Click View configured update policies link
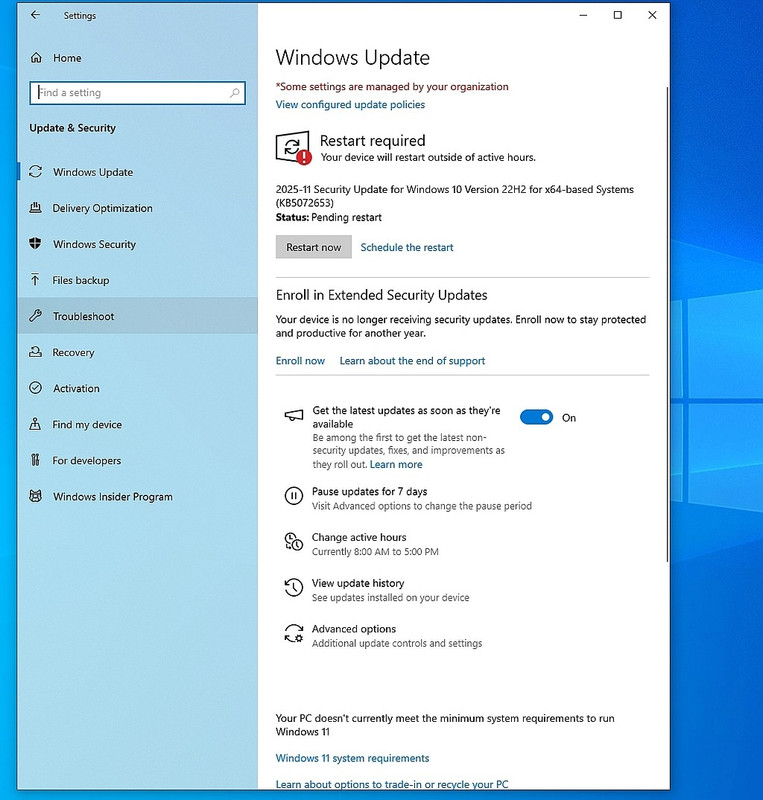The image size is (763, 800). tap(350, 105)
